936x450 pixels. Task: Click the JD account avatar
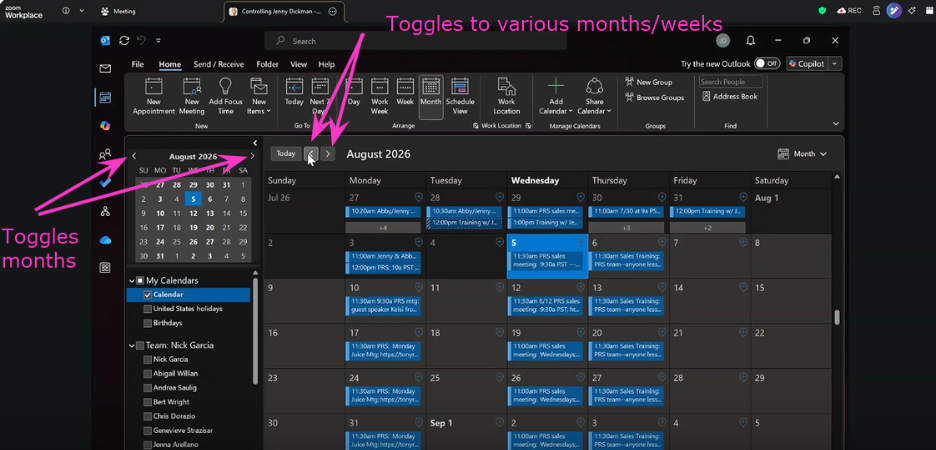tap(723, 41)
